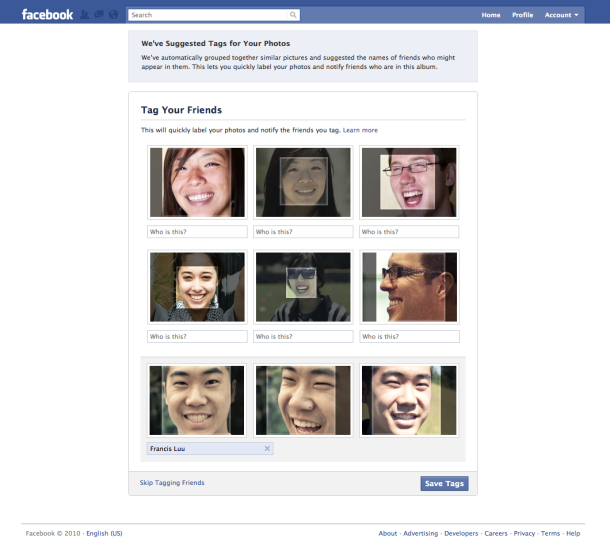Click the Facebook logo
Viewport: 610px width, 554px height.
pos(47,15)
